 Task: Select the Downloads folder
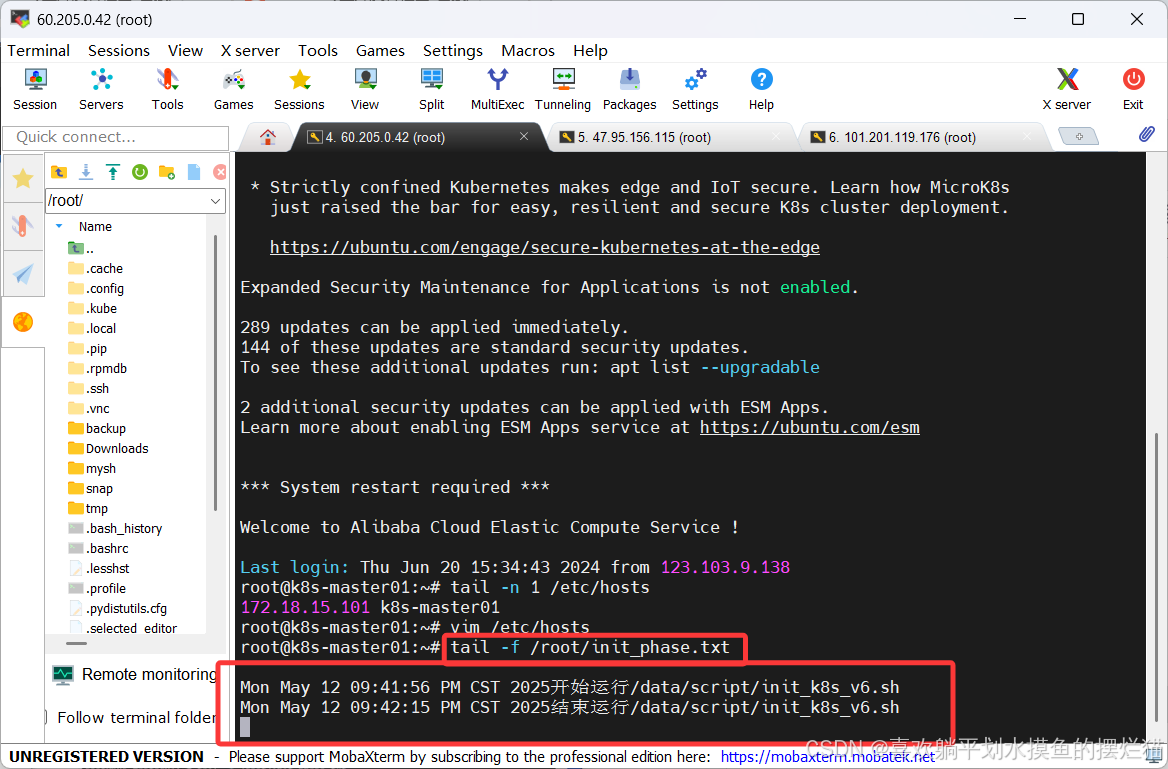coord(108,449)
